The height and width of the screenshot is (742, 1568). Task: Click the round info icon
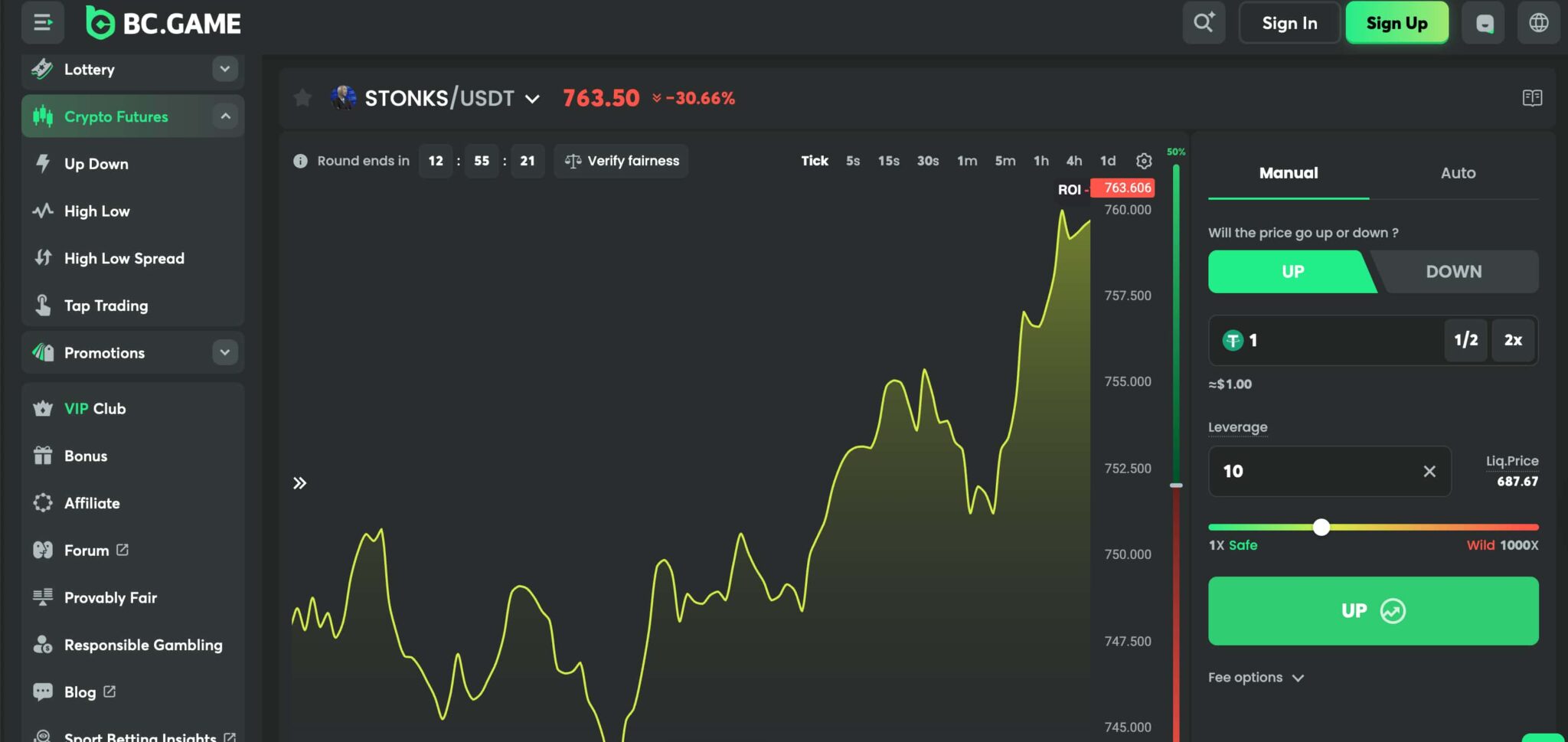pos(300,161)
